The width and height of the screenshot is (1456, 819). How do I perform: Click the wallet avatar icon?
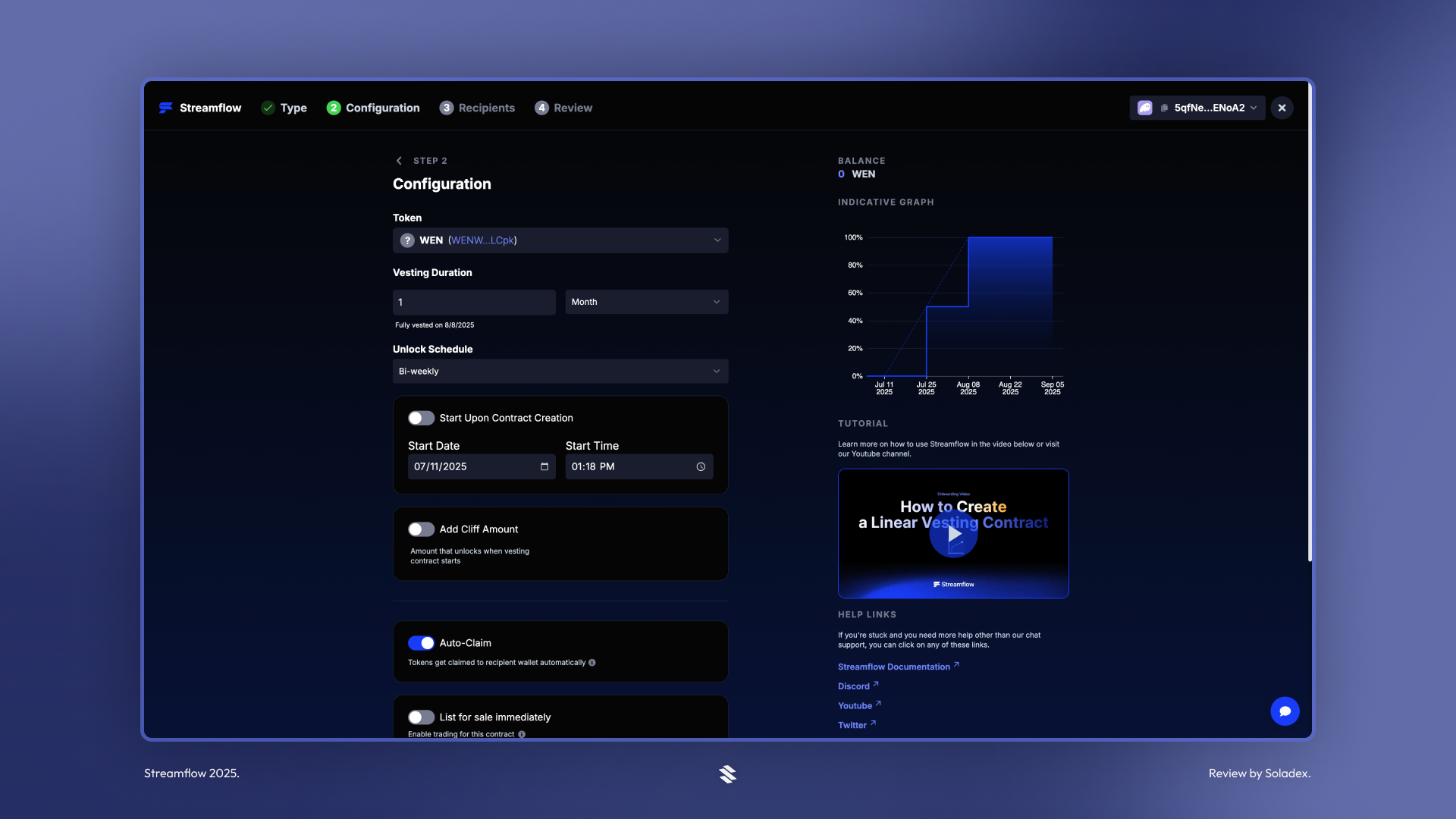tap(1145, 108)
